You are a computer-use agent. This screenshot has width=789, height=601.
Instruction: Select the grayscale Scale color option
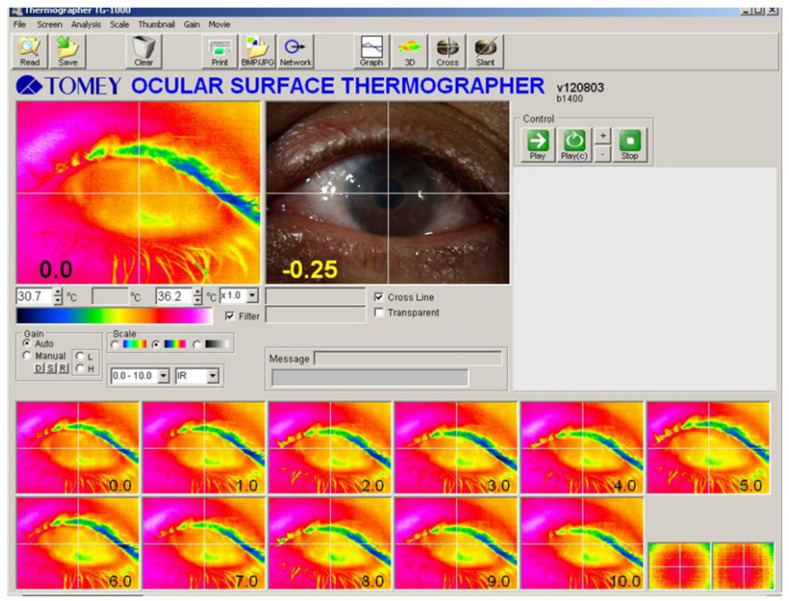pos(197,344)
